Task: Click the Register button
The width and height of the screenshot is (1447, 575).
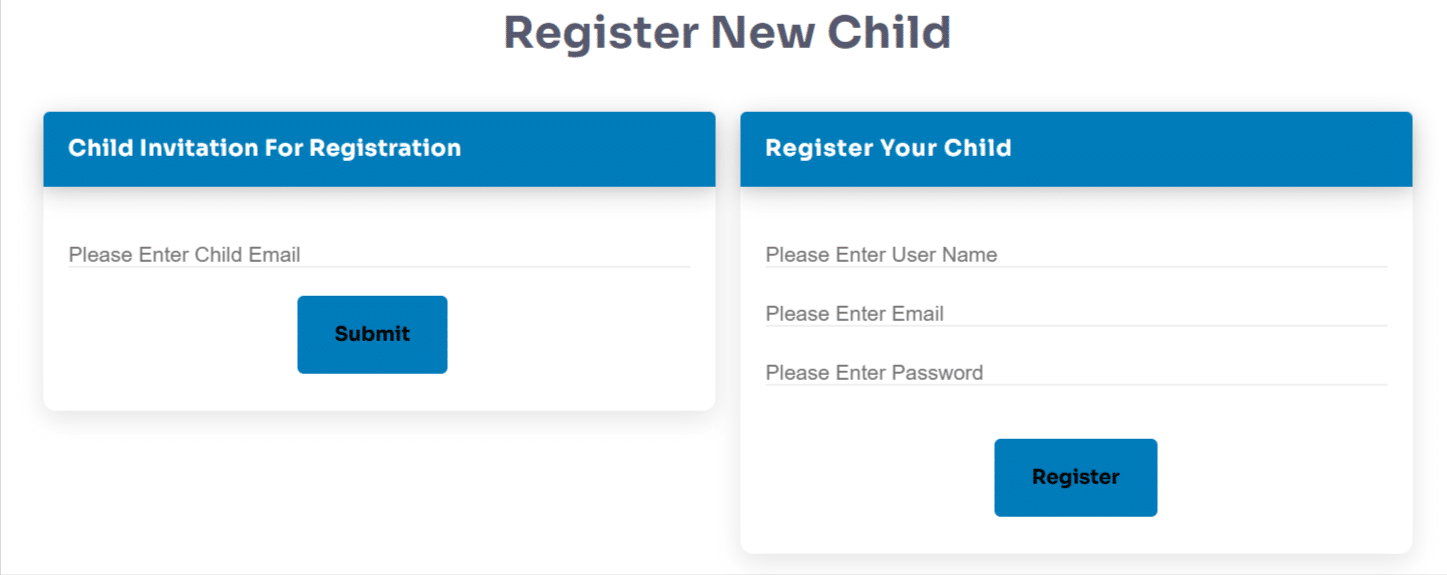Action: point(1075,477)
